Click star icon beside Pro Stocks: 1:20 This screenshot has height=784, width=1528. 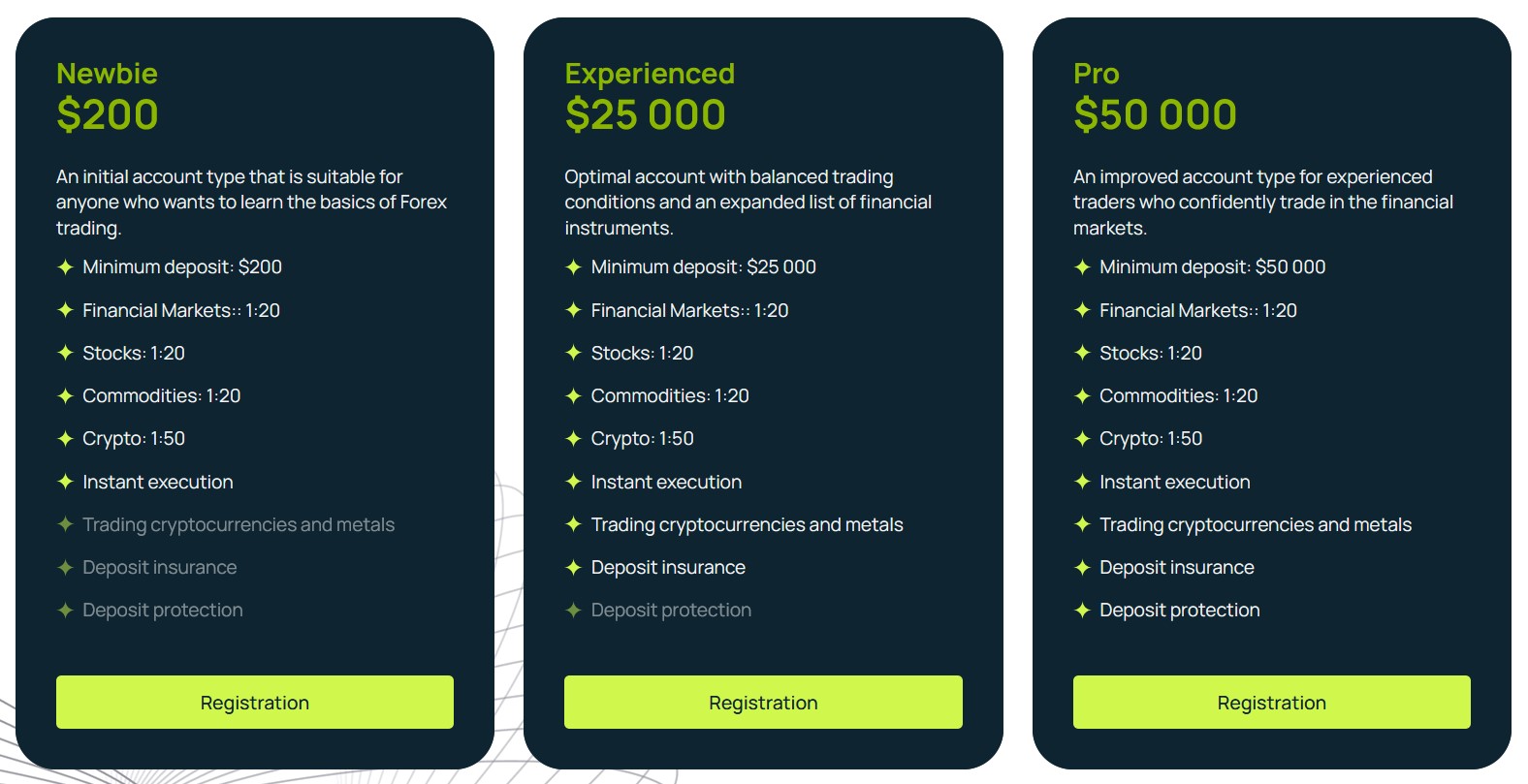[x=1082, y=353]
